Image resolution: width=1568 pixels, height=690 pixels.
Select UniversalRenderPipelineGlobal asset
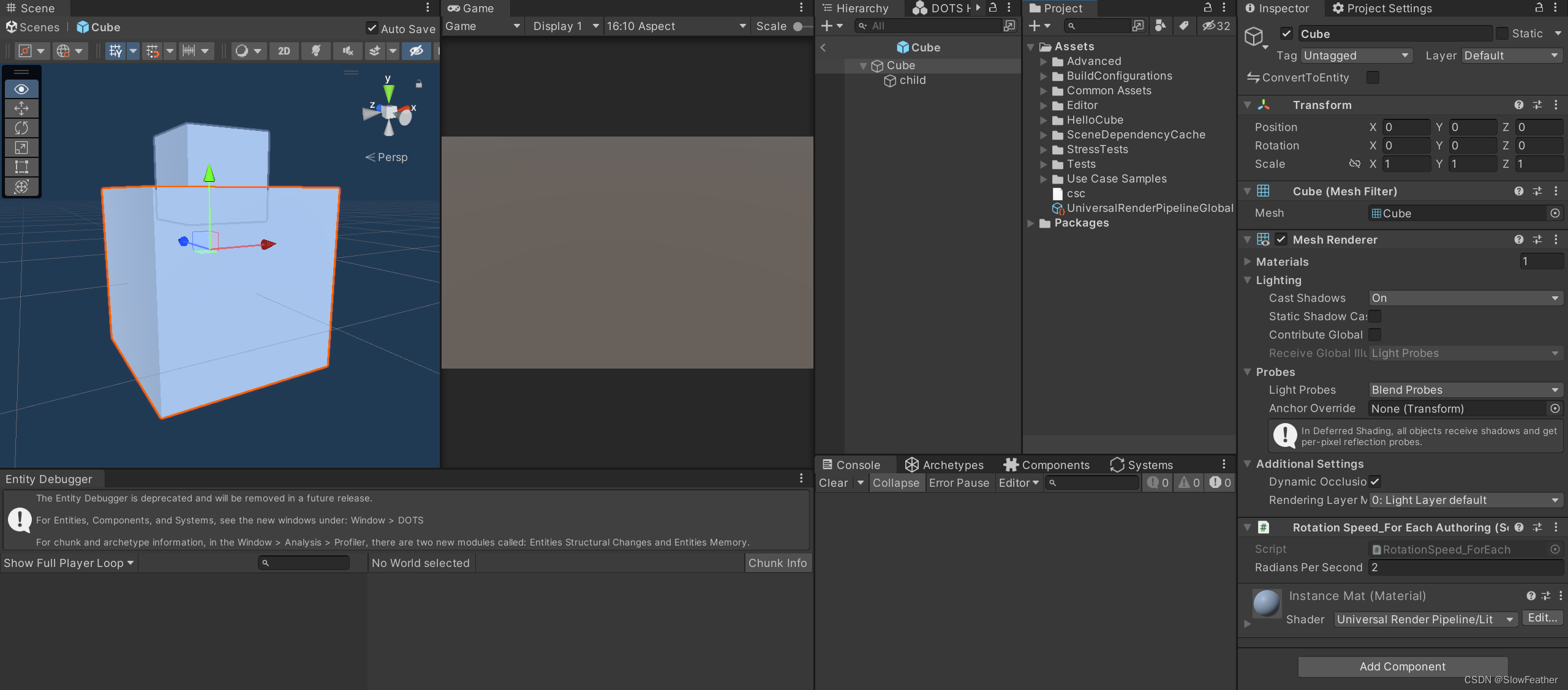point(1143,208)
